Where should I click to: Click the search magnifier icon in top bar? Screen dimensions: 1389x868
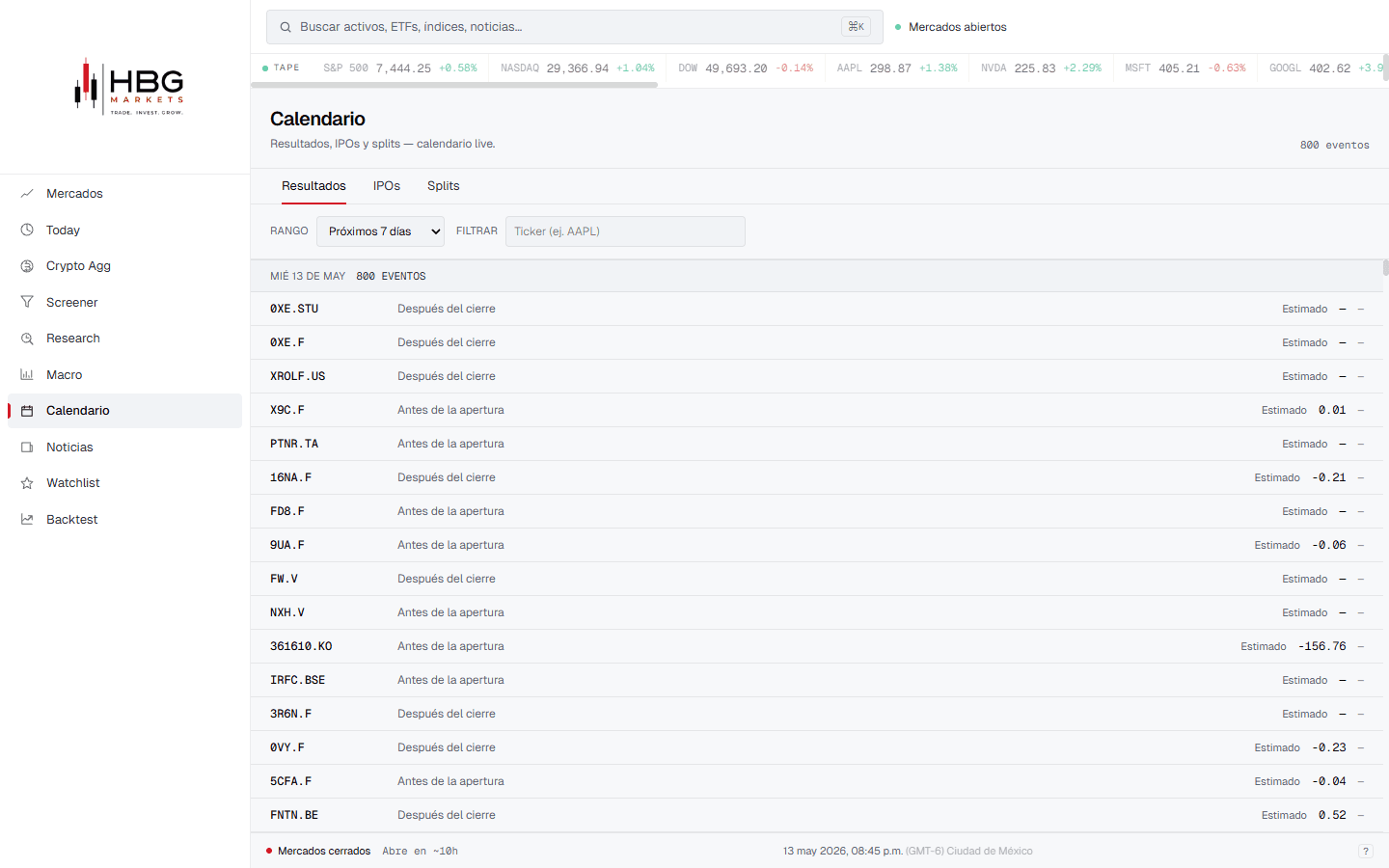(x=286, y=27)
